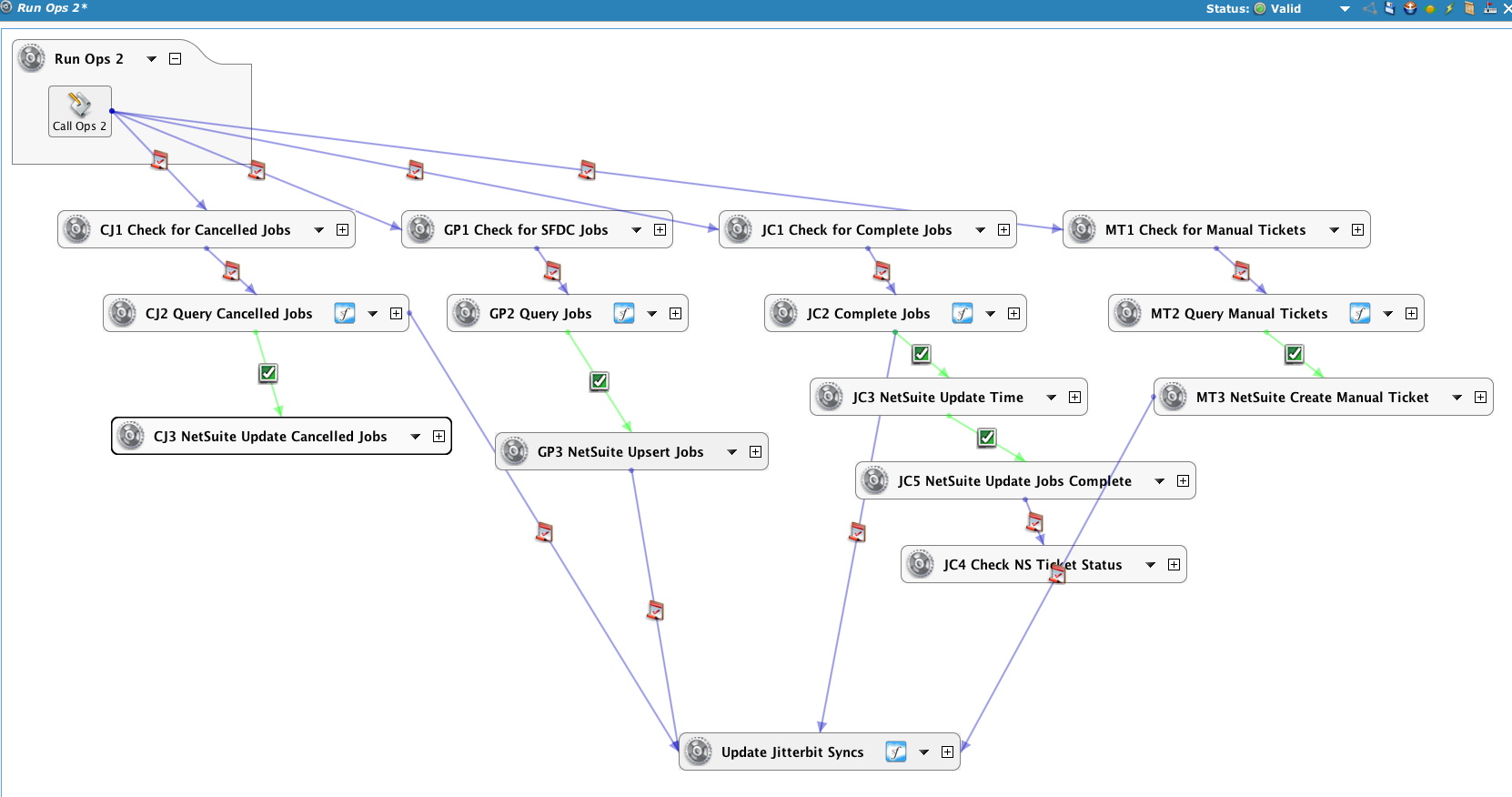This screenshot has width=1512, height=797.
Task: Open dropdown of CJ2 Query Cancelled Jobs
Action: [373, 314]
